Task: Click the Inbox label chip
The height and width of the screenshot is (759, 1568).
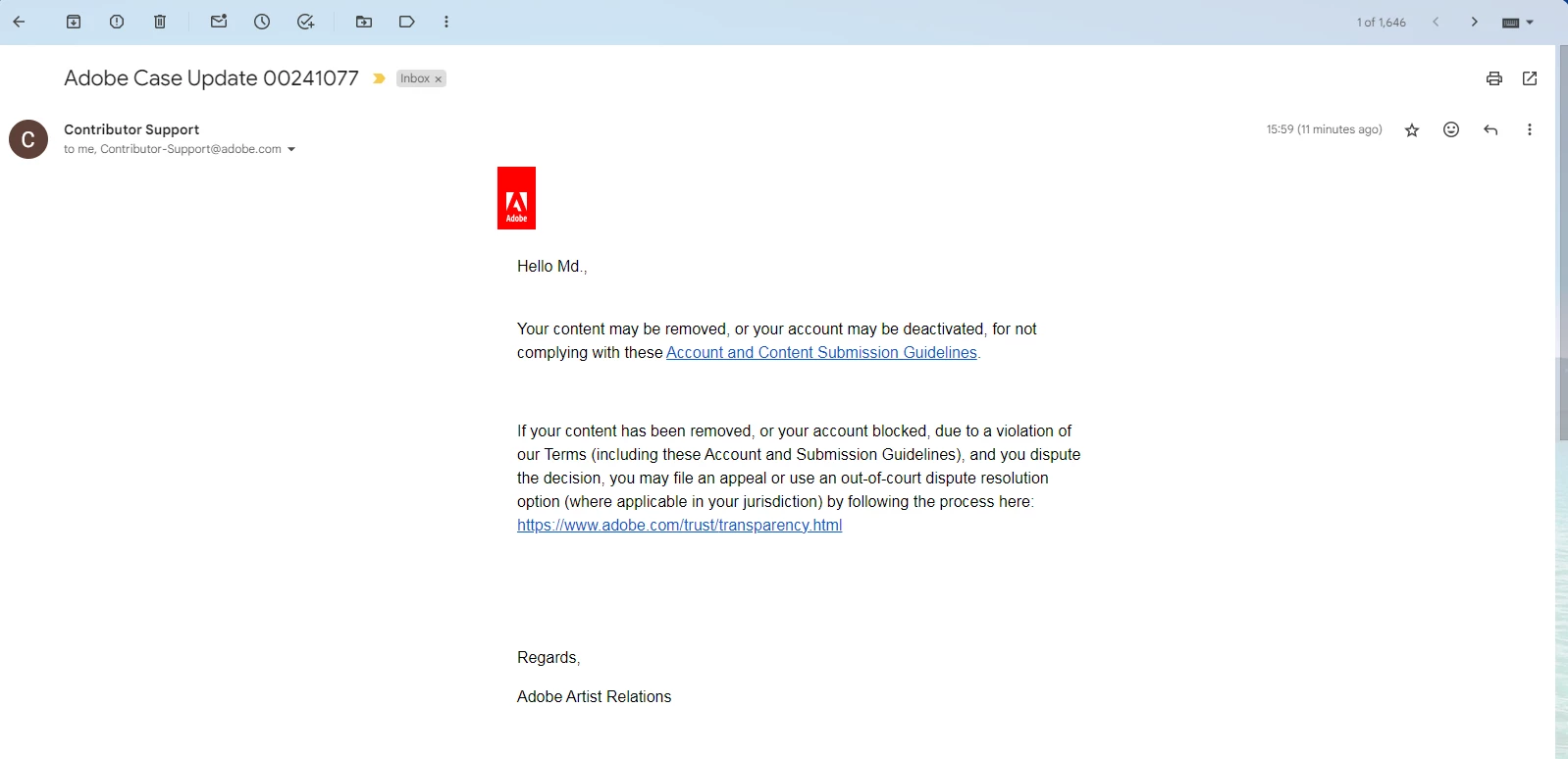Action: click(415, 78)
